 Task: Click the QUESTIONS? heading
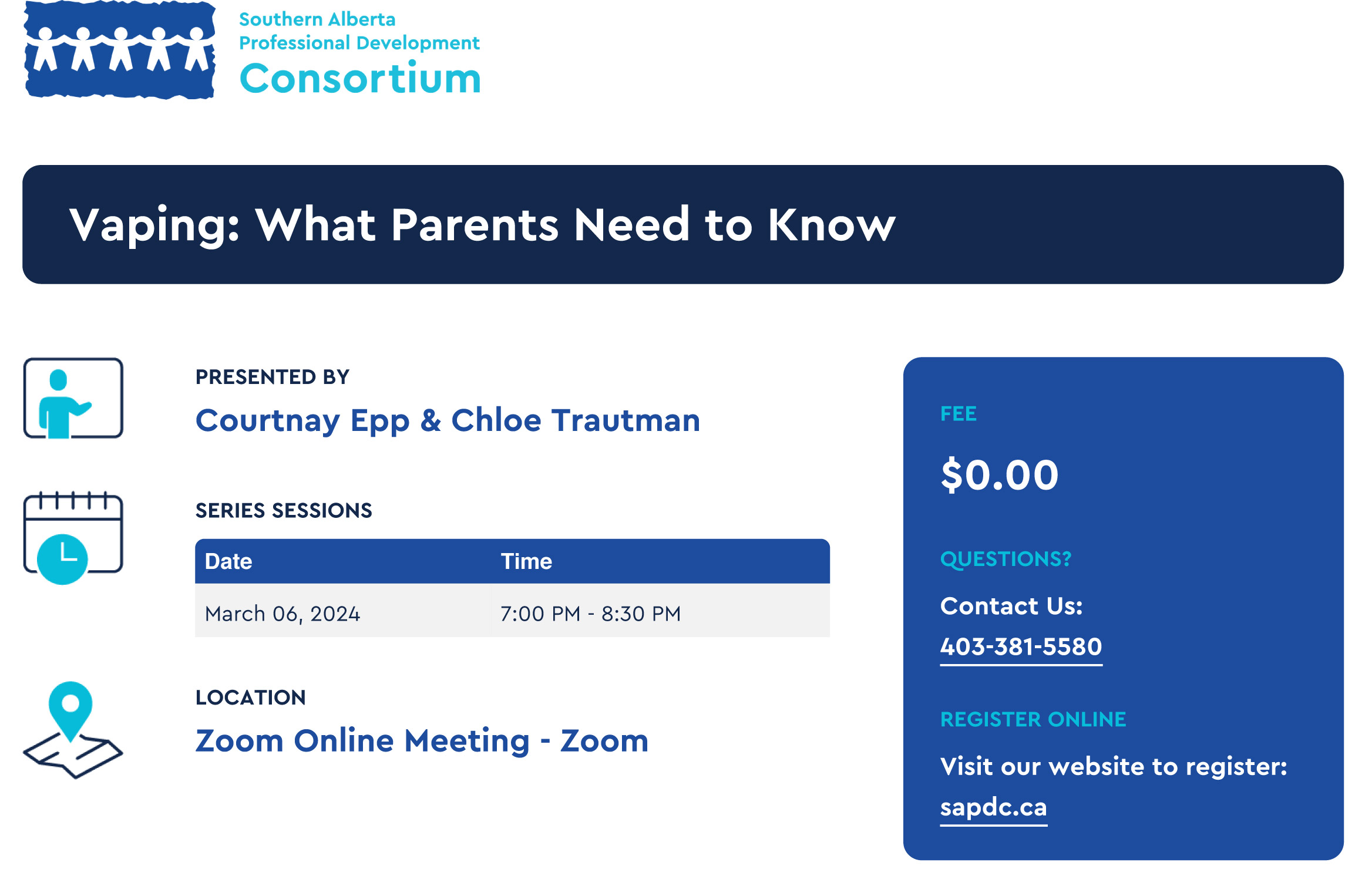(x=1006, y=559)
